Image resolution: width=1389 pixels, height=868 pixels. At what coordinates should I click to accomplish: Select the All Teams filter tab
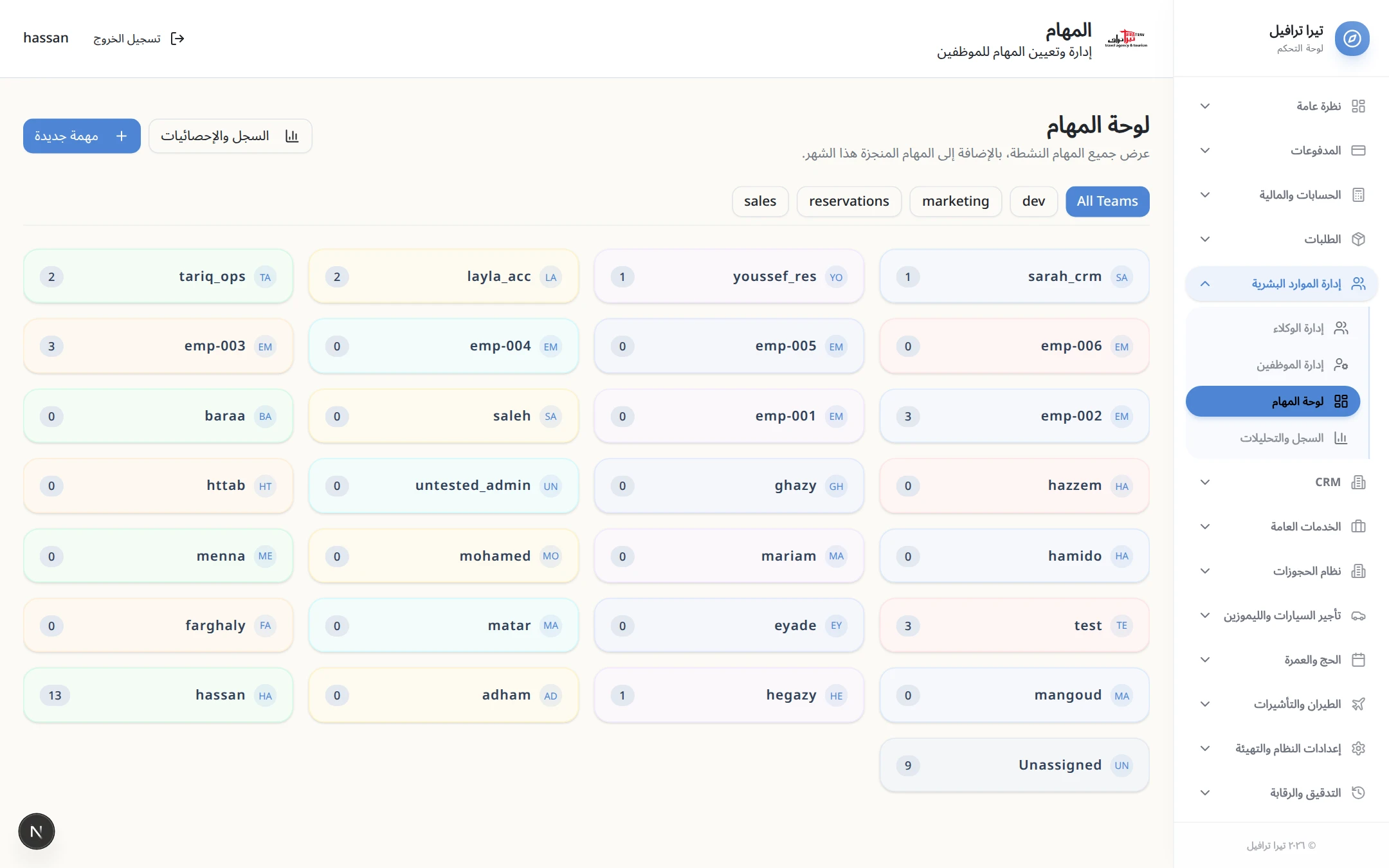1107,201
